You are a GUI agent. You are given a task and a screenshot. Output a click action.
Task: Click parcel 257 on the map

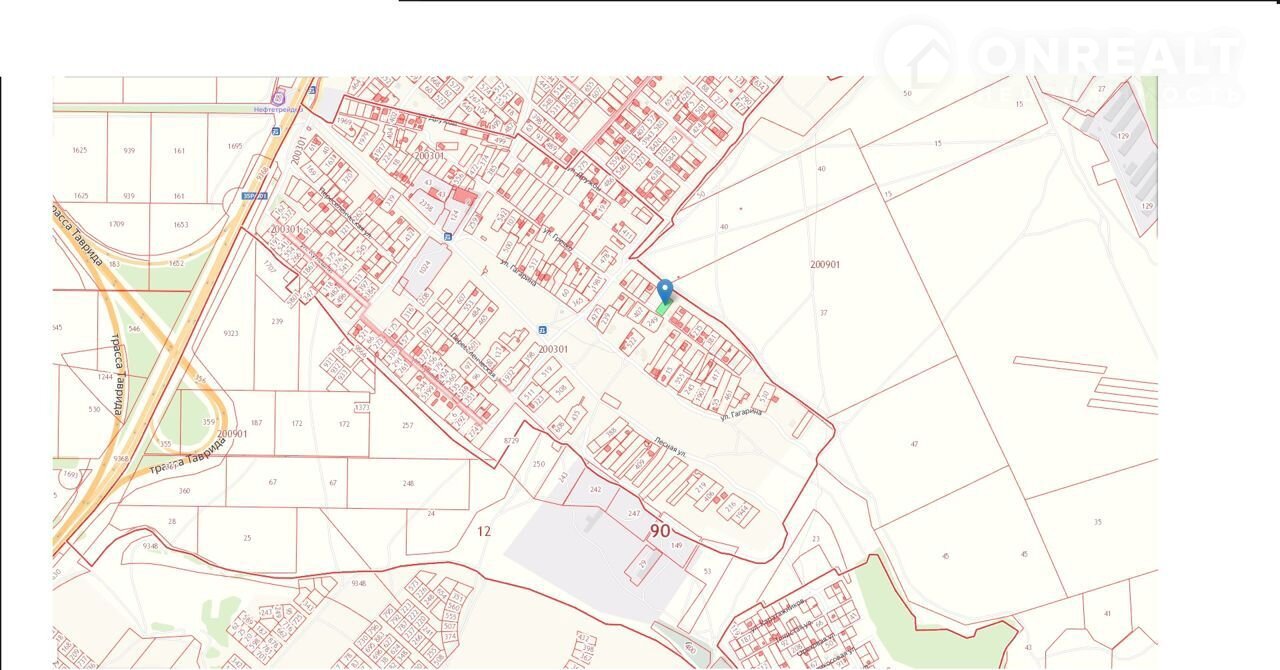coord(407,426)
